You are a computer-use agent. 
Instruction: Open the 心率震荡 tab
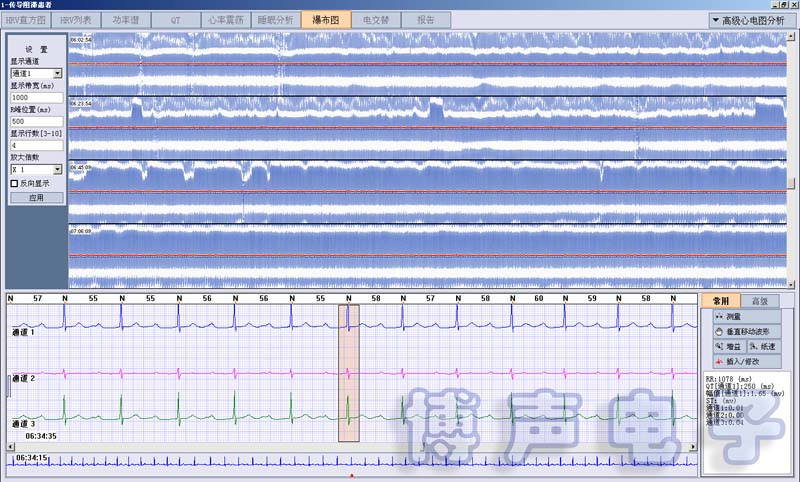tap(226, 20)
